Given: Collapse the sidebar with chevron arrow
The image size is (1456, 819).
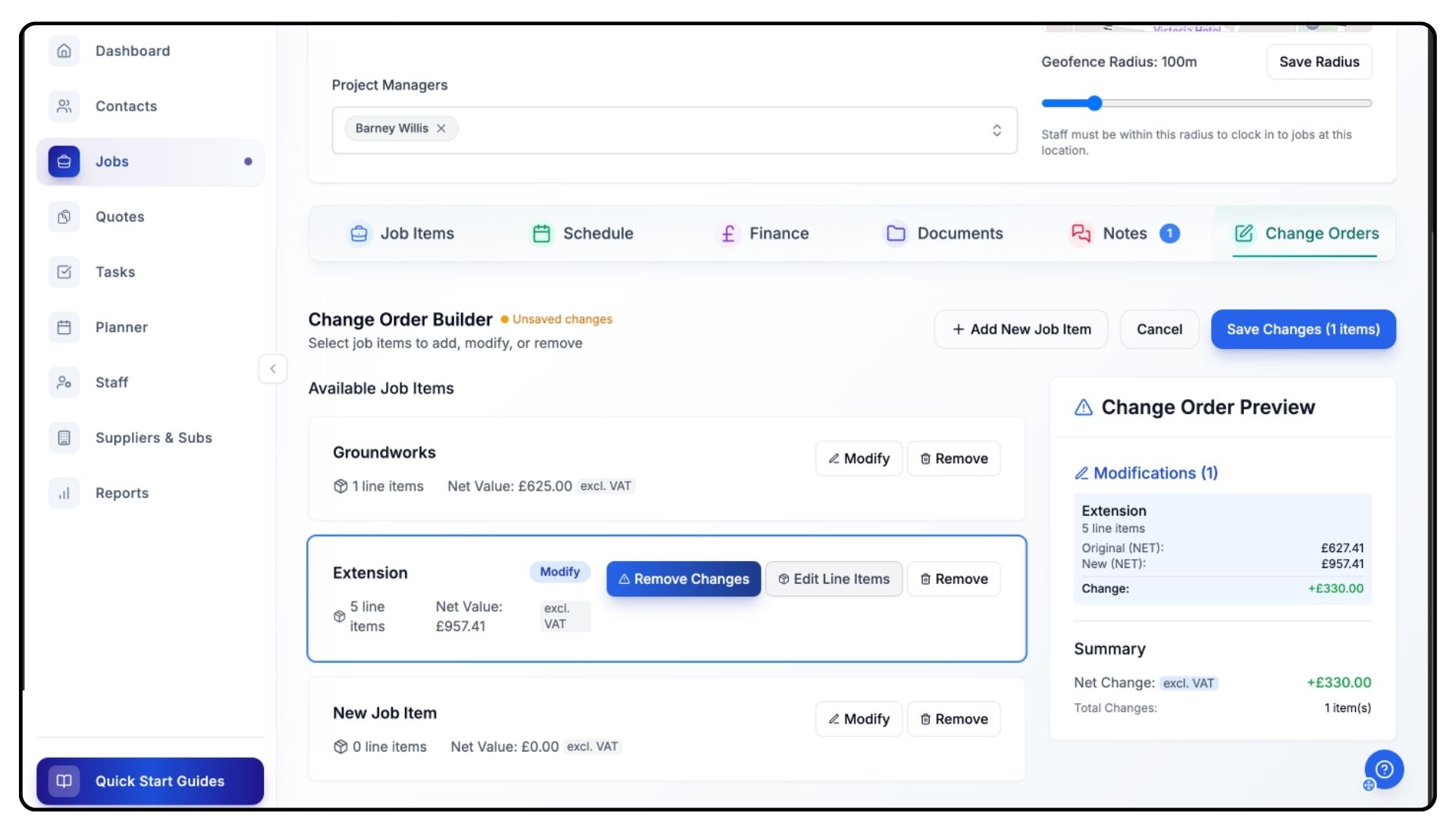Looking at the screenshot, I should [273, 369].
